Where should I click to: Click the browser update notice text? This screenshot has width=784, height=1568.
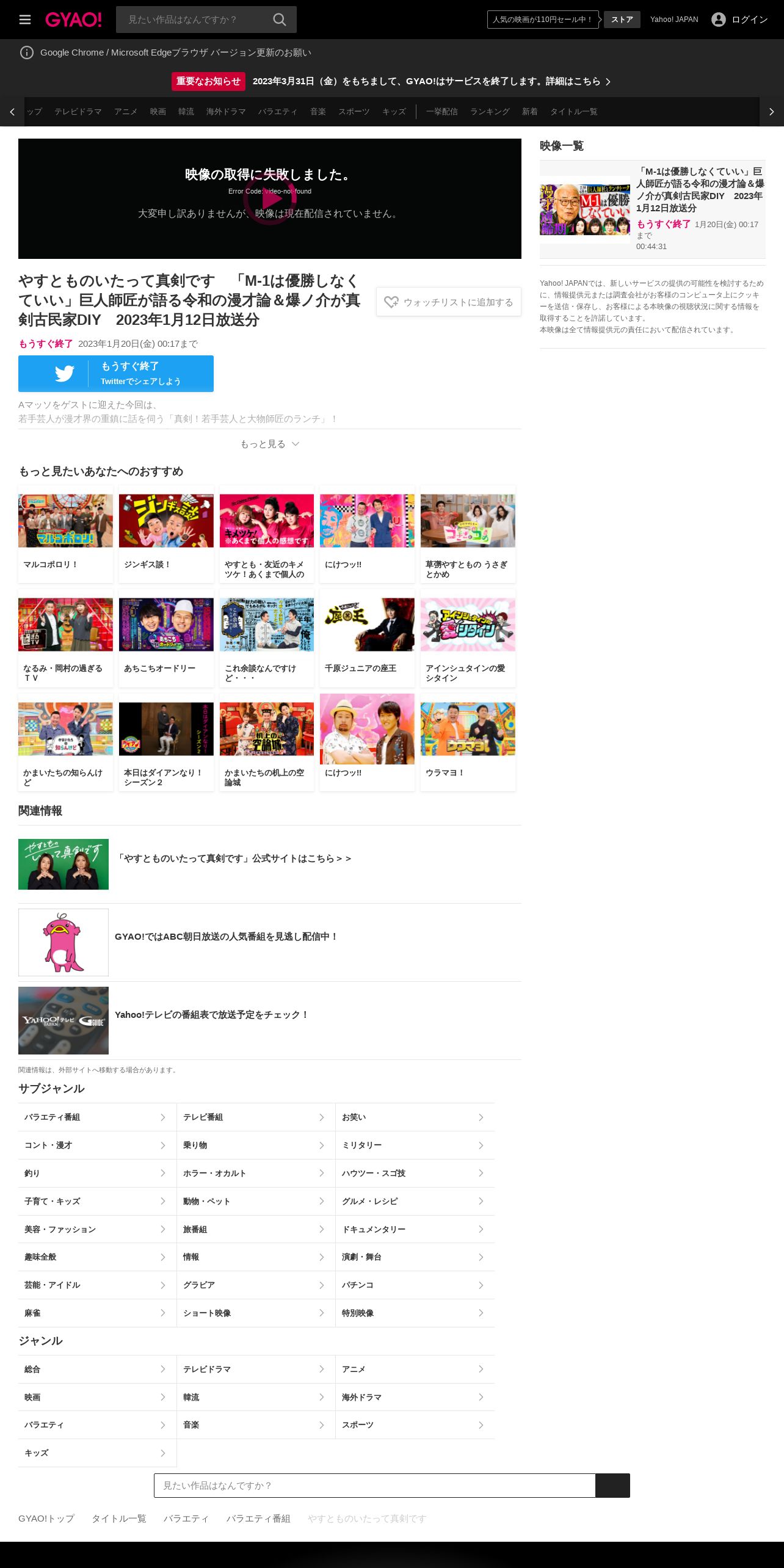pos(176,53)
